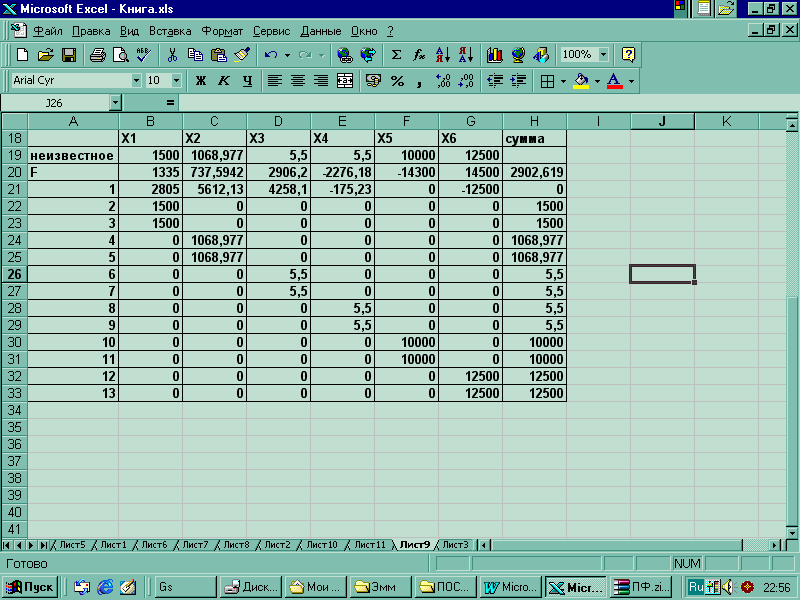800x600 pixels.
Task: Open the Формат menu
Action: point(222,31)
